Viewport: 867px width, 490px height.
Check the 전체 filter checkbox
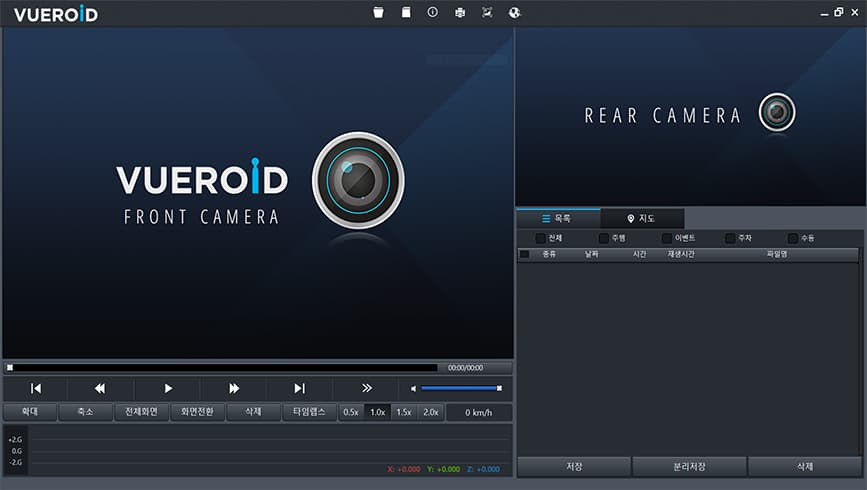pos(541,238)
